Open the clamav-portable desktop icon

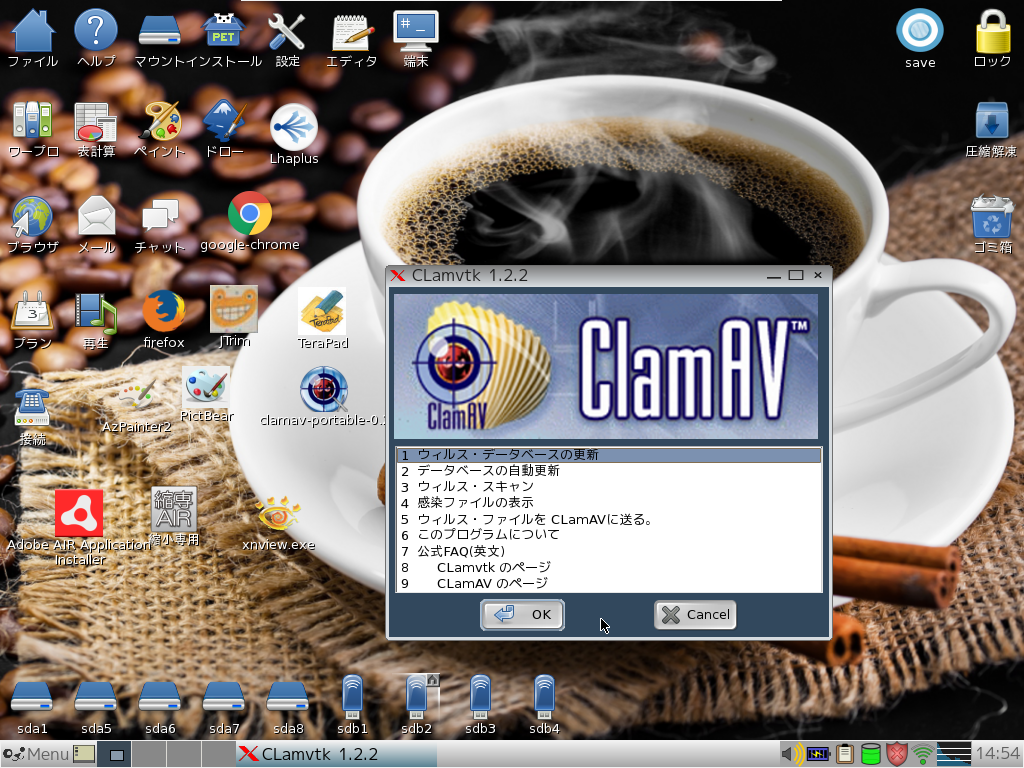pos(324,389)
